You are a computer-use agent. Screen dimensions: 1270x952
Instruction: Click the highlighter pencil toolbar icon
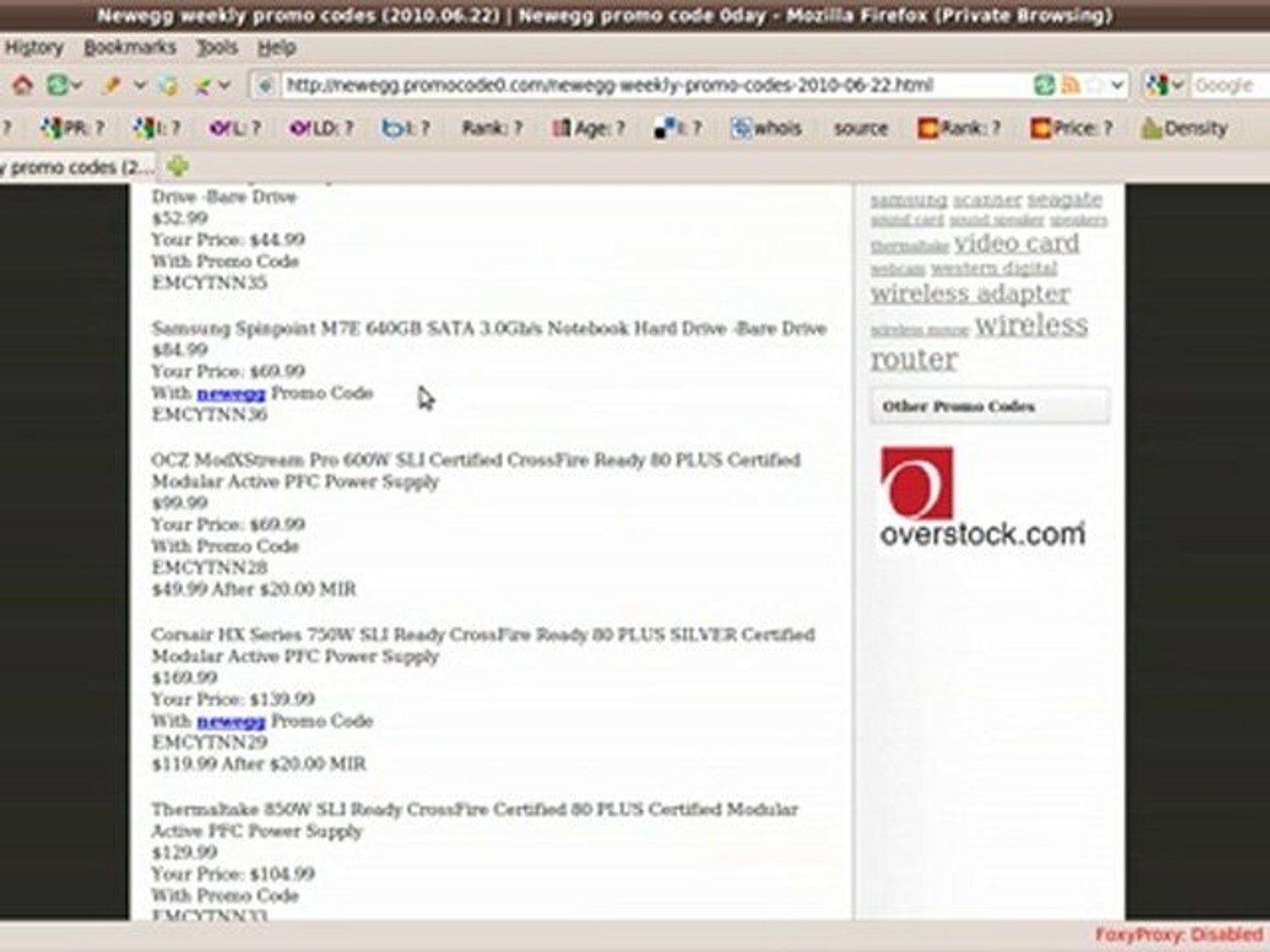coord(111,86)
